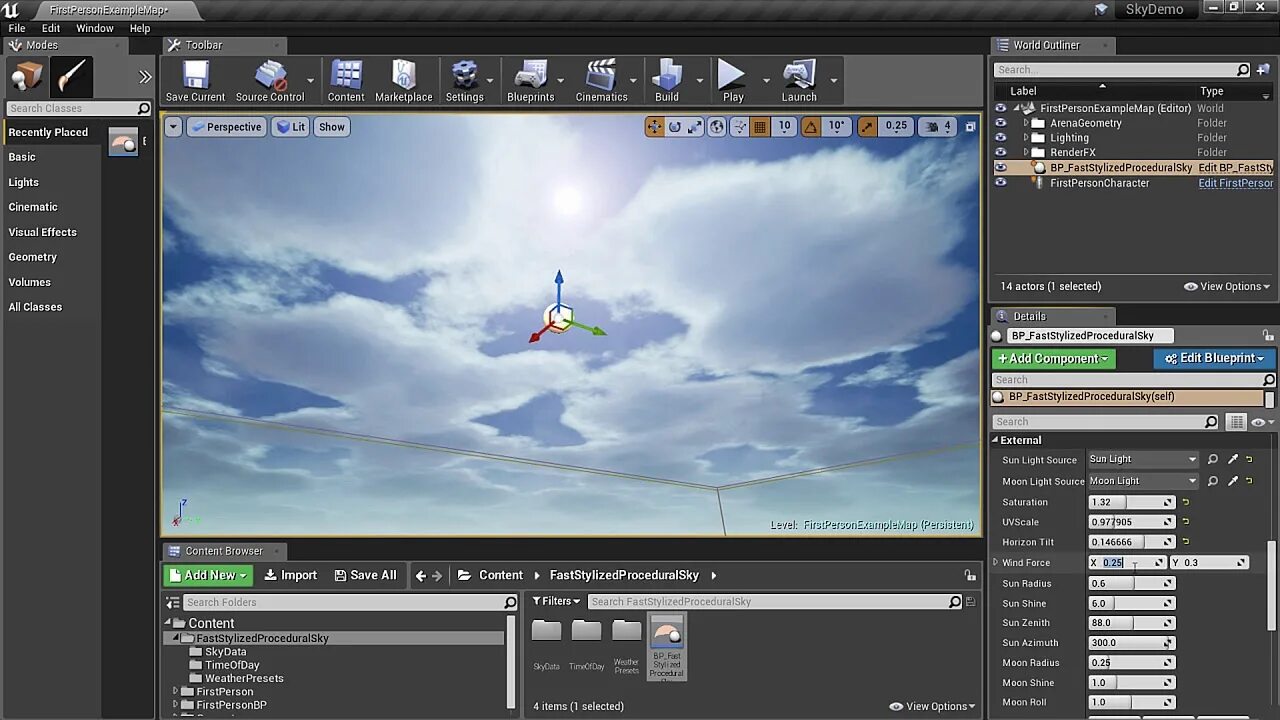Open the Edit menu
Viewport: 1280px width, 720px height.
tap(51, 28)
